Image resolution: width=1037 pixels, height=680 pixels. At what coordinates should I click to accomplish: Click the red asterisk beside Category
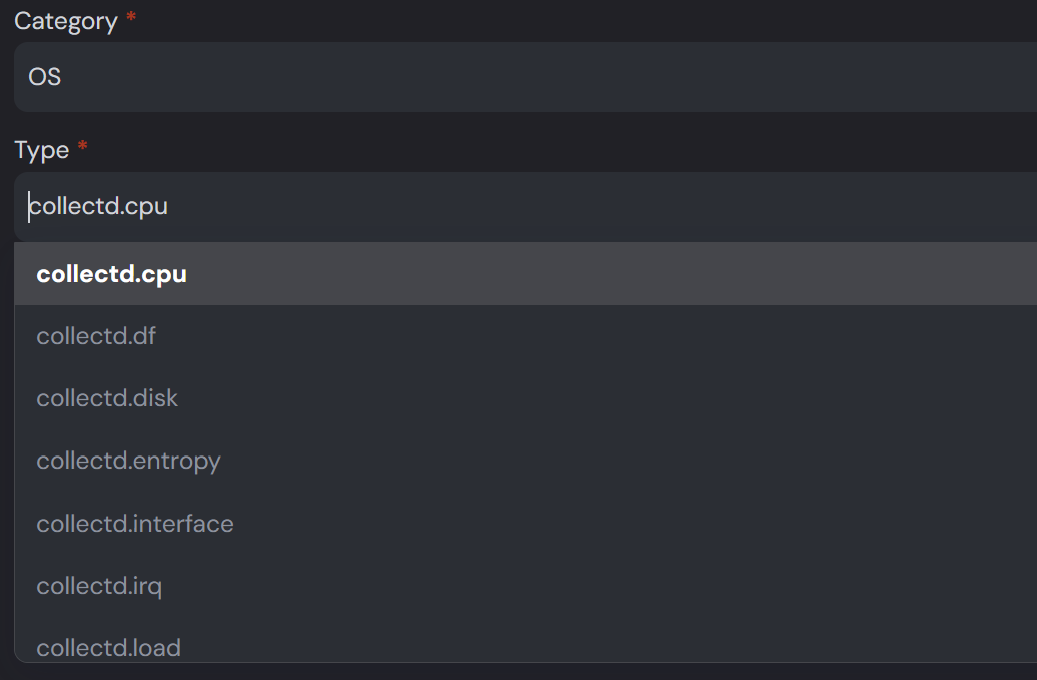tap(131, 16)
